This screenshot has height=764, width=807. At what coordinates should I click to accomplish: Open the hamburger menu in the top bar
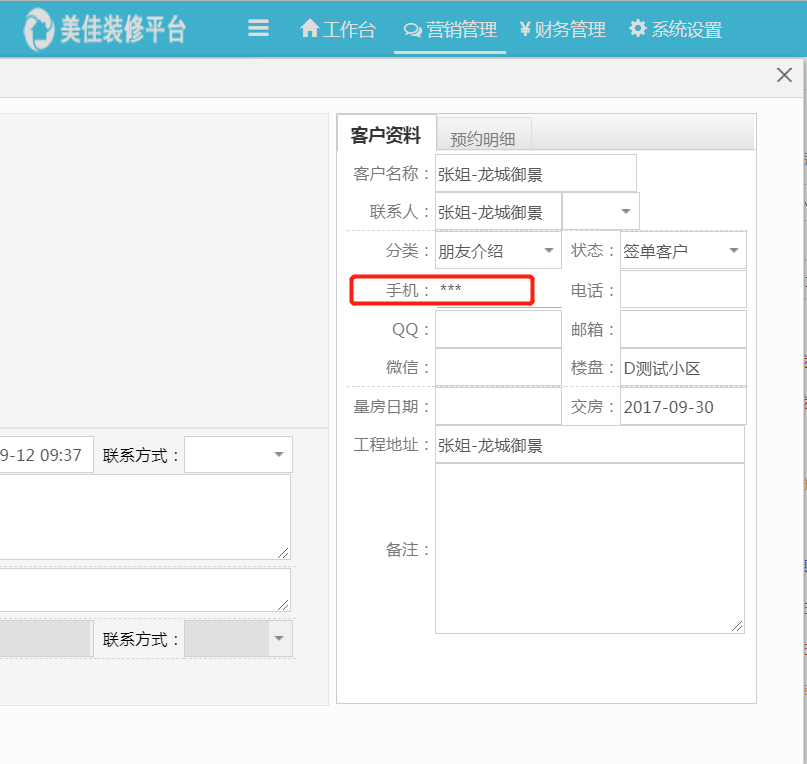pyautogui.click(x=258, y=29)
